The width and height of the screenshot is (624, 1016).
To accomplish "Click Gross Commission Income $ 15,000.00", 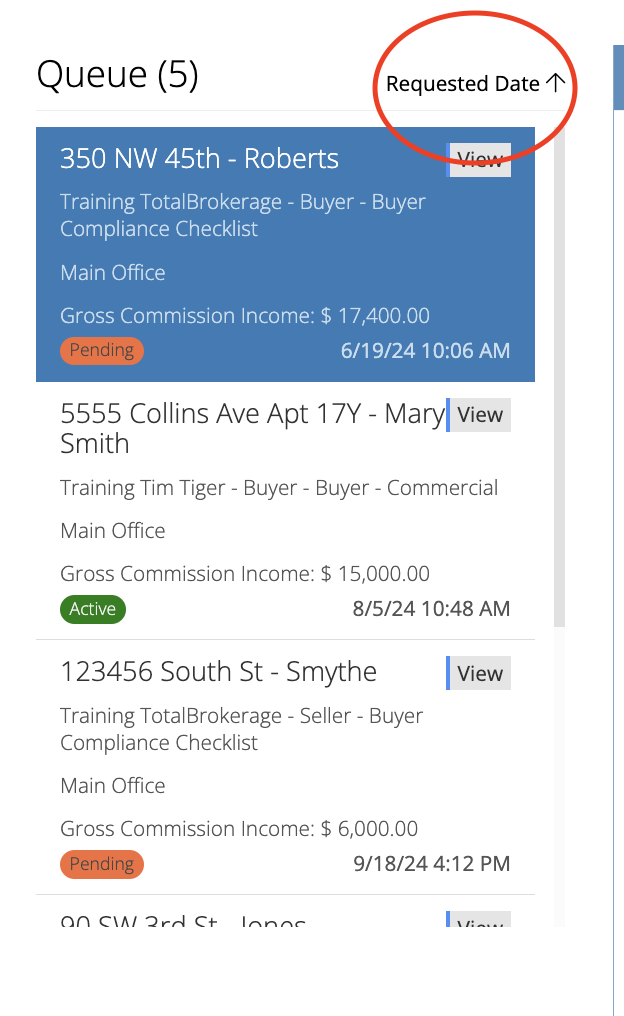I will [x=245, y=573].
